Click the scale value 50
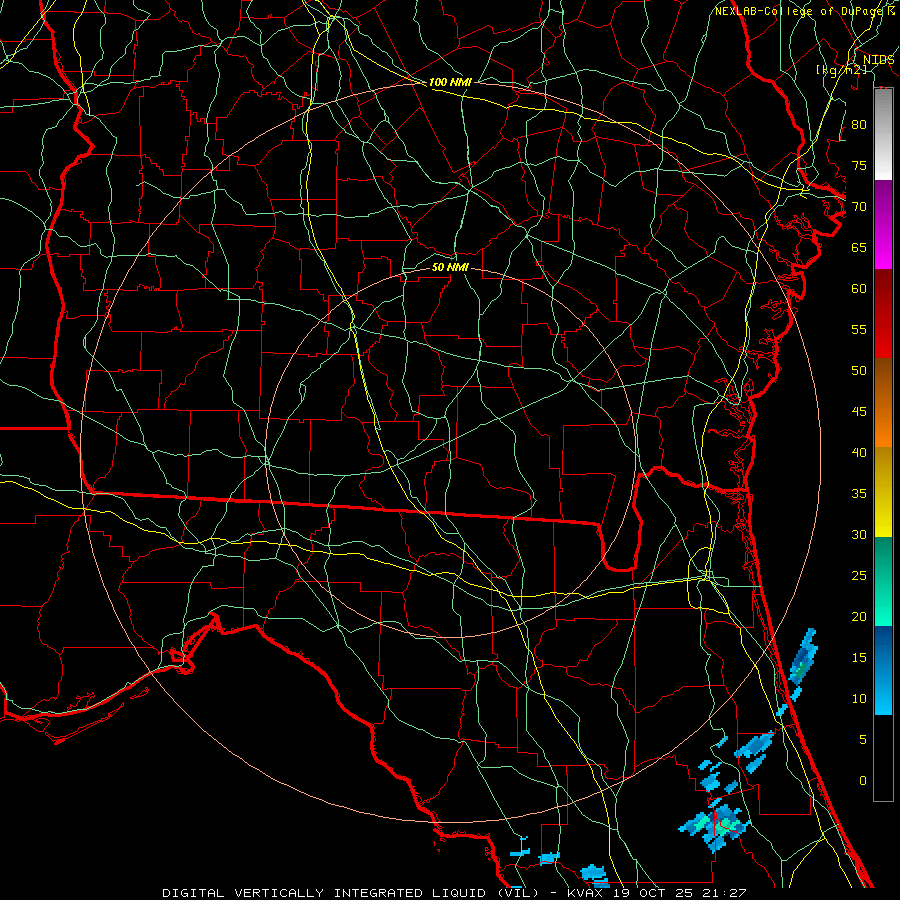Viewport: 900px width, 900px height. tap(859, 371)
